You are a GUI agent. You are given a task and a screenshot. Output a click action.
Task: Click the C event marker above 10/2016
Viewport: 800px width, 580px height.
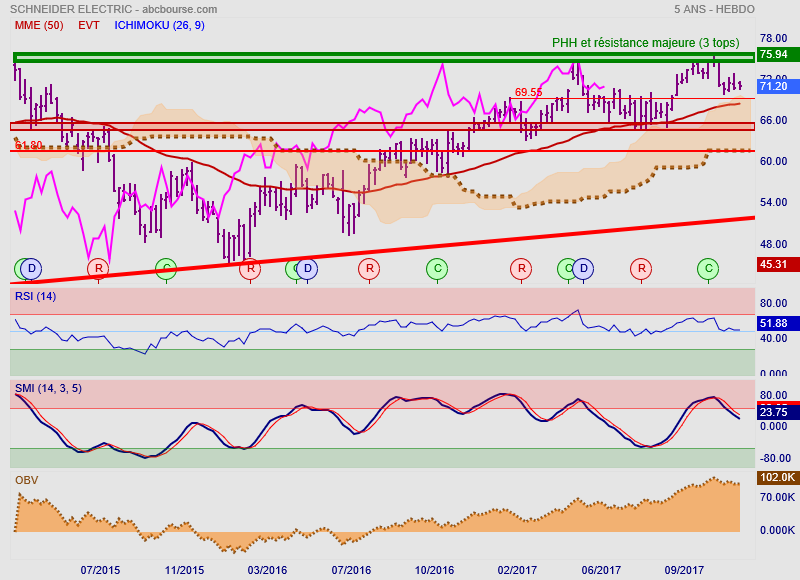click(437, 268)
